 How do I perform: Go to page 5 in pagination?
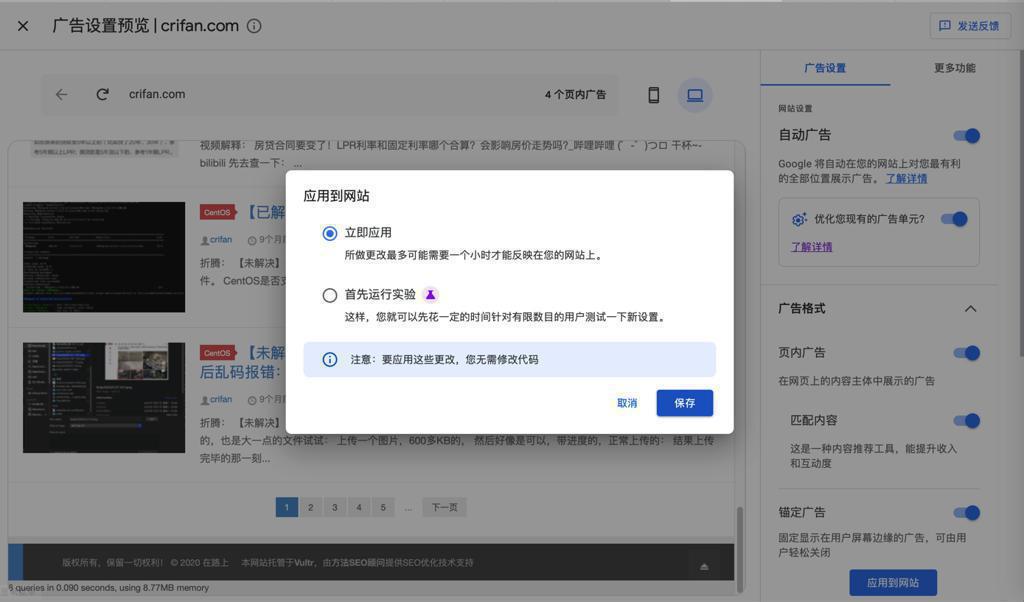383,507
